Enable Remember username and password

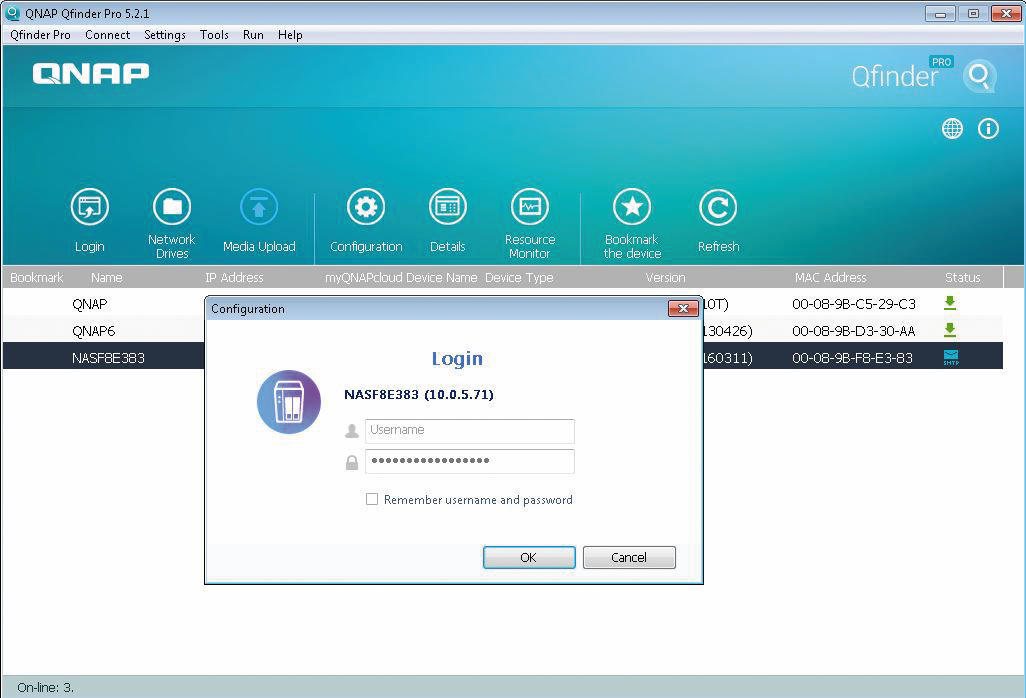pyautogui.click(x=372, y=499)
